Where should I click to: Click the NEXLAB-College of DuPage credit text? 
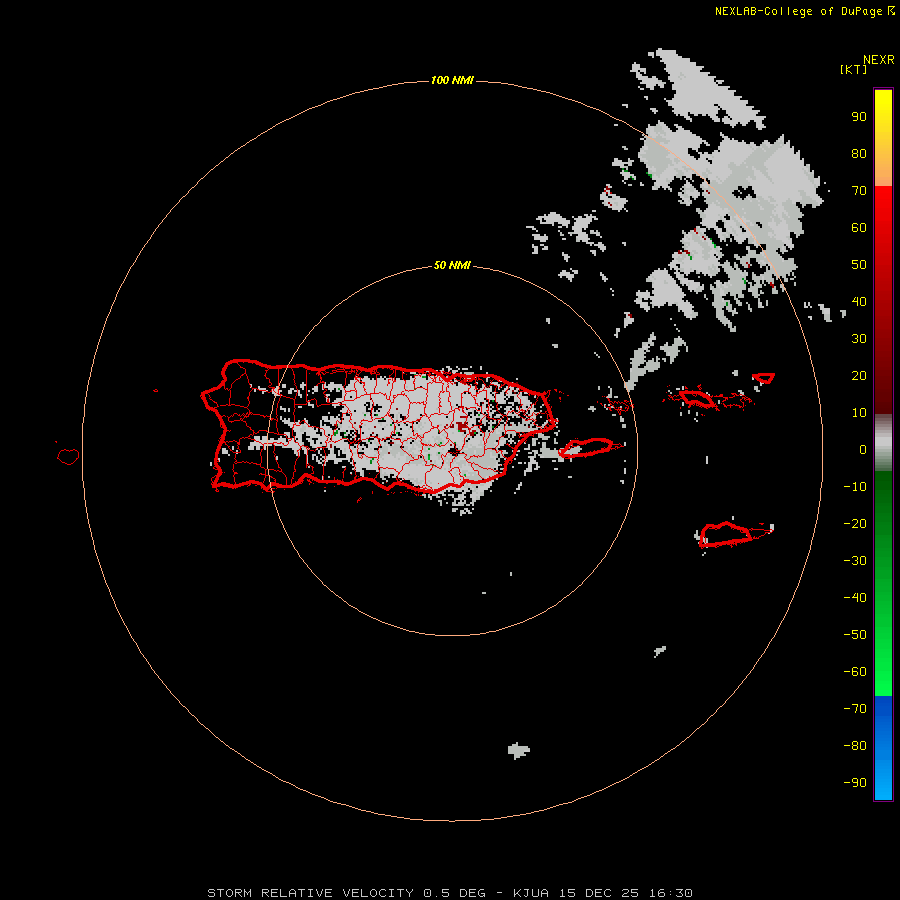pos(798,11)
